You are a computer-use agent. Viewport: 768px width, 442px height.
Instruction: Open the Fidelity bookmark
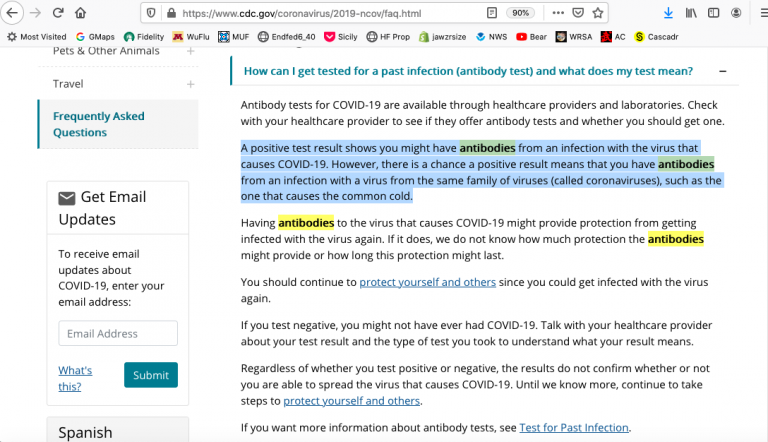click(146, 37)
